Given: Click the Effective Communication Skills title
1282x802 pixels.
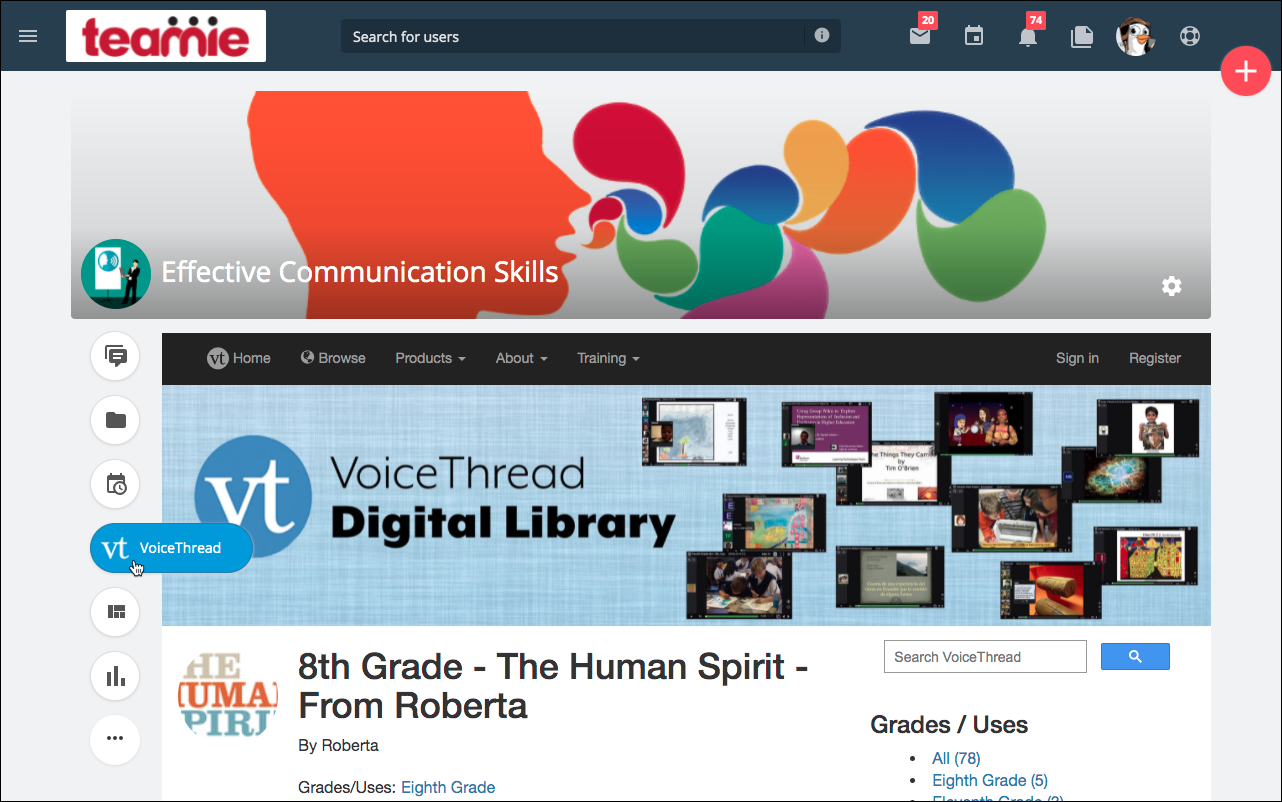Looking at the screenshot, I should 360,272.
